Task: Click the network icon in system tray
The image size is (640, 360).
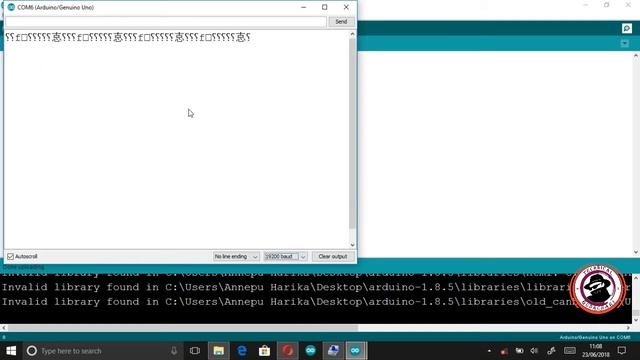Action: [551, 351]
